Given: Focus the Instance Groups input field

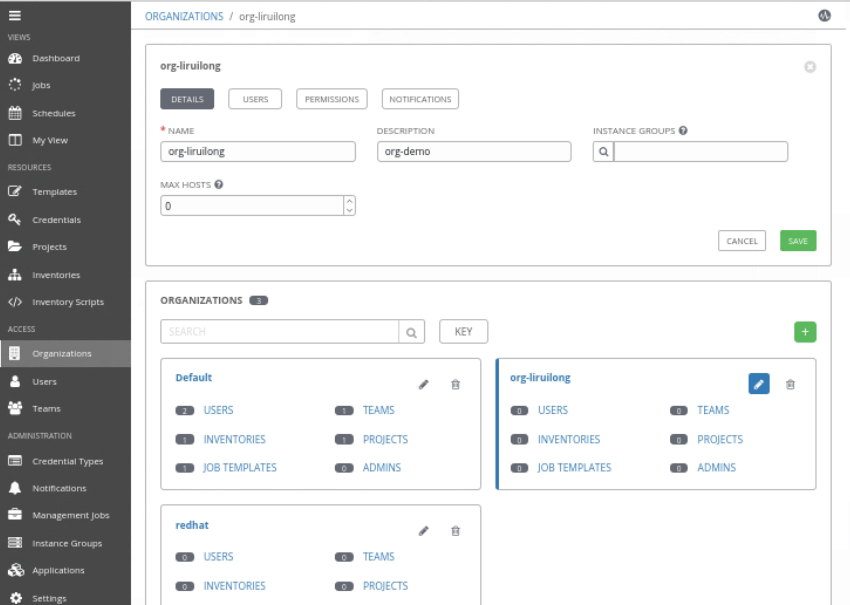Looking at the screenshot, I should [x=700, y=152].
